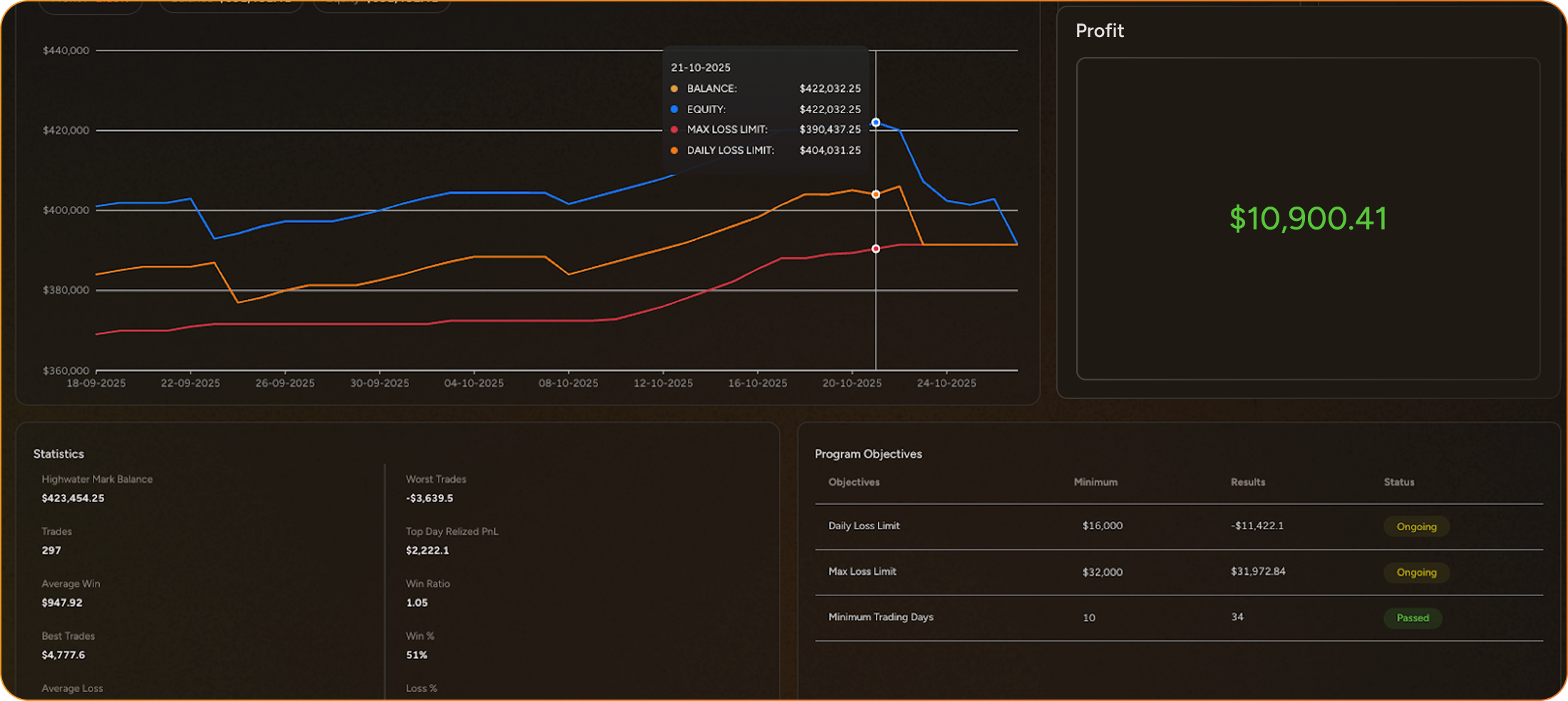Screen dimensions: 1568x701
Task: Click the Loss % label
Action: (x=421, y=689)
